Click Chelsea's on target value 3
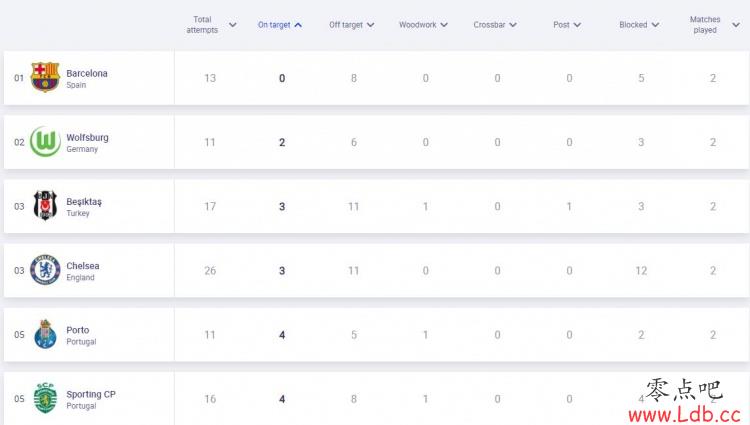Screen dimensions: 750x425 282,271
